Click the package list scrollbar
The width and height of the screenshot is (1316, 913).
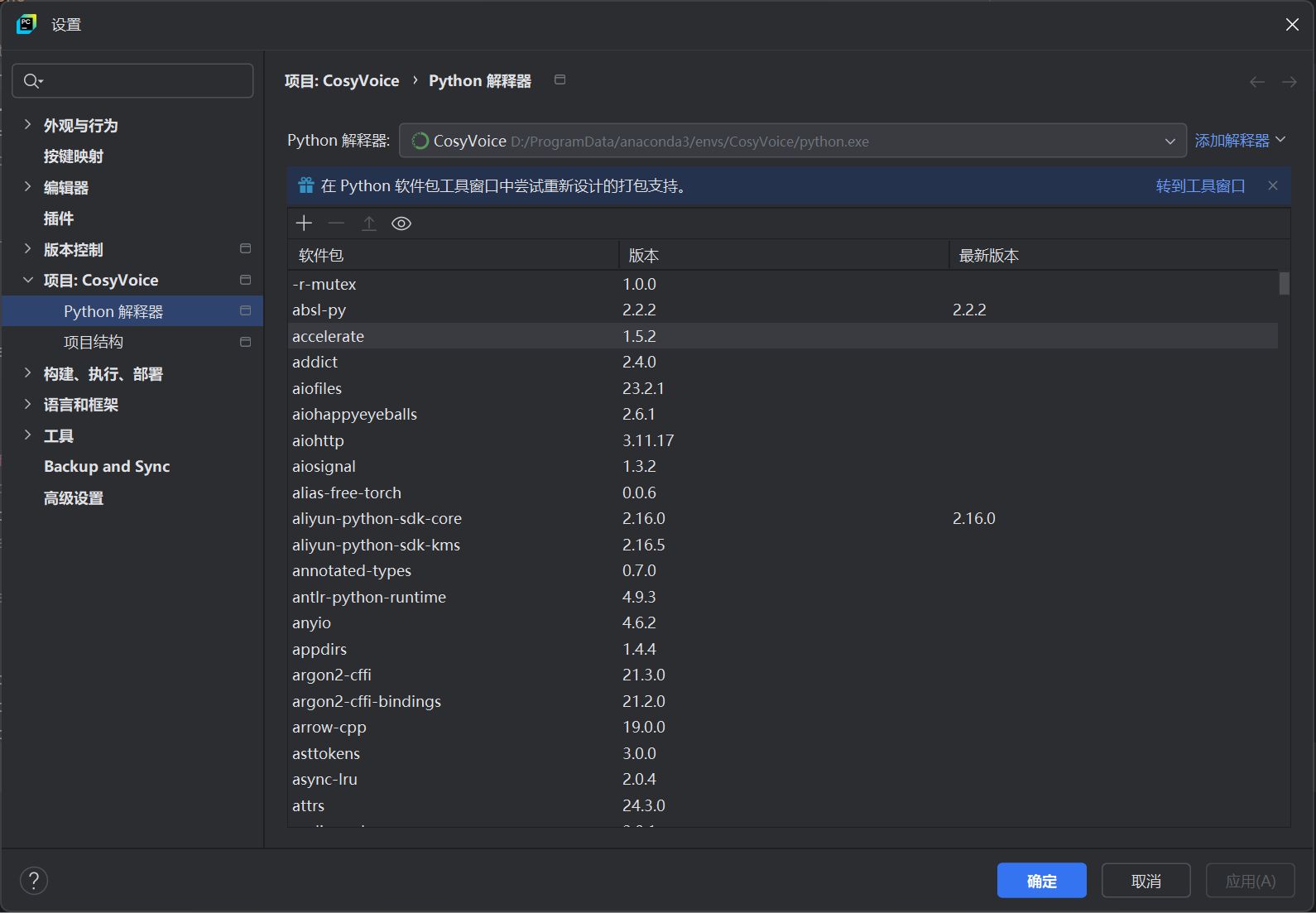click(1284, 283)
